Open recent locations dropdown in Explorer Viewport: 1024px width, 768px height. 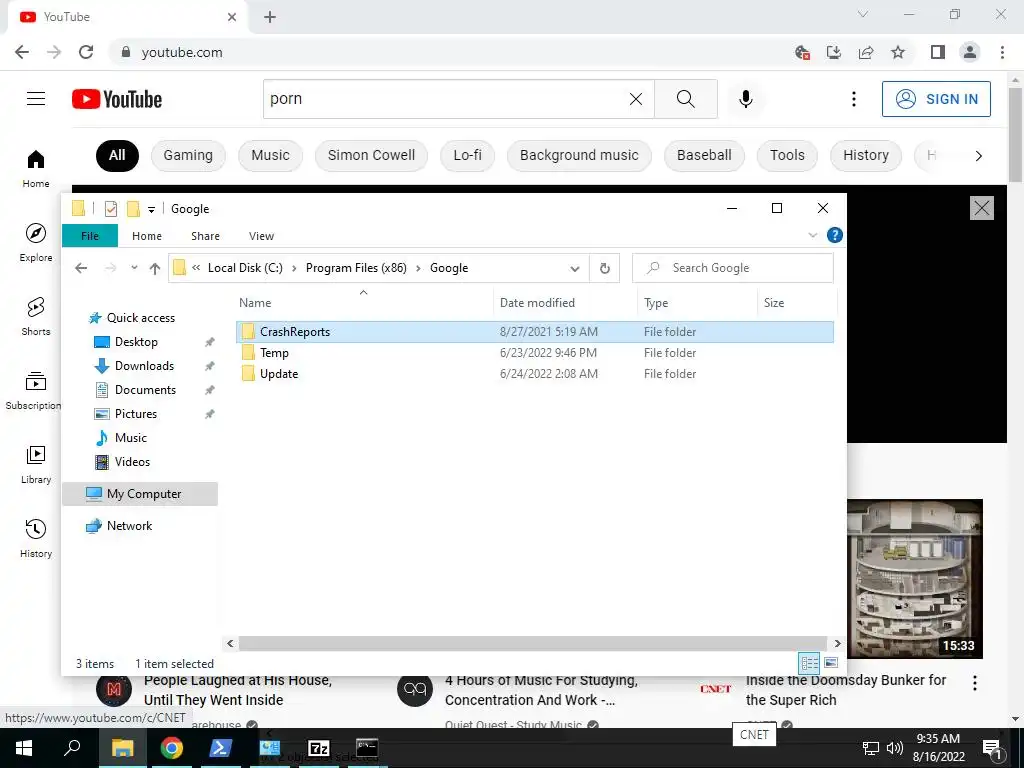pos(134,268)
